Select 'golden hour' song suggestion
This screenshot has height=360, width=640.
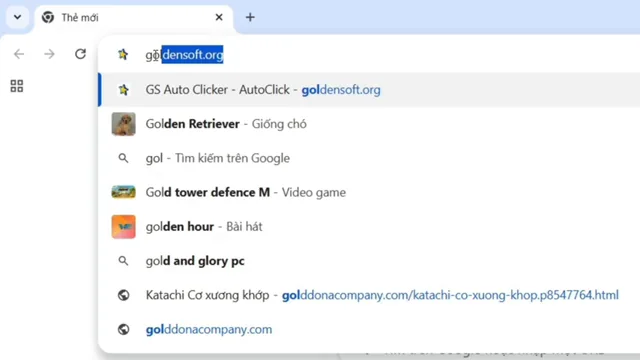(369, 227)
